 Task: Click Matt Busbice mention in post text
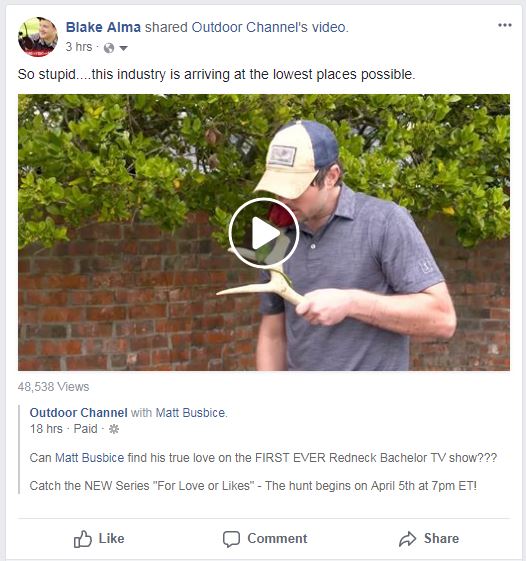coord(89,458)
